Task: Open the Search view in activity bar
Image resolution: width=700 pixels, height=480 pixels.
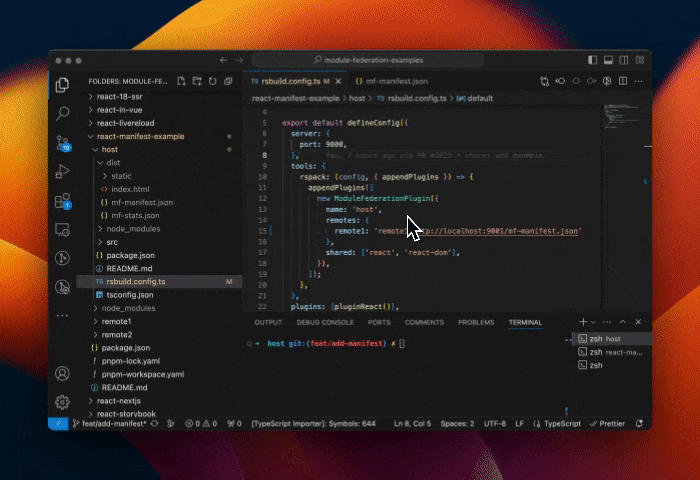Action: pyautogui.click(x=63, y=113)
